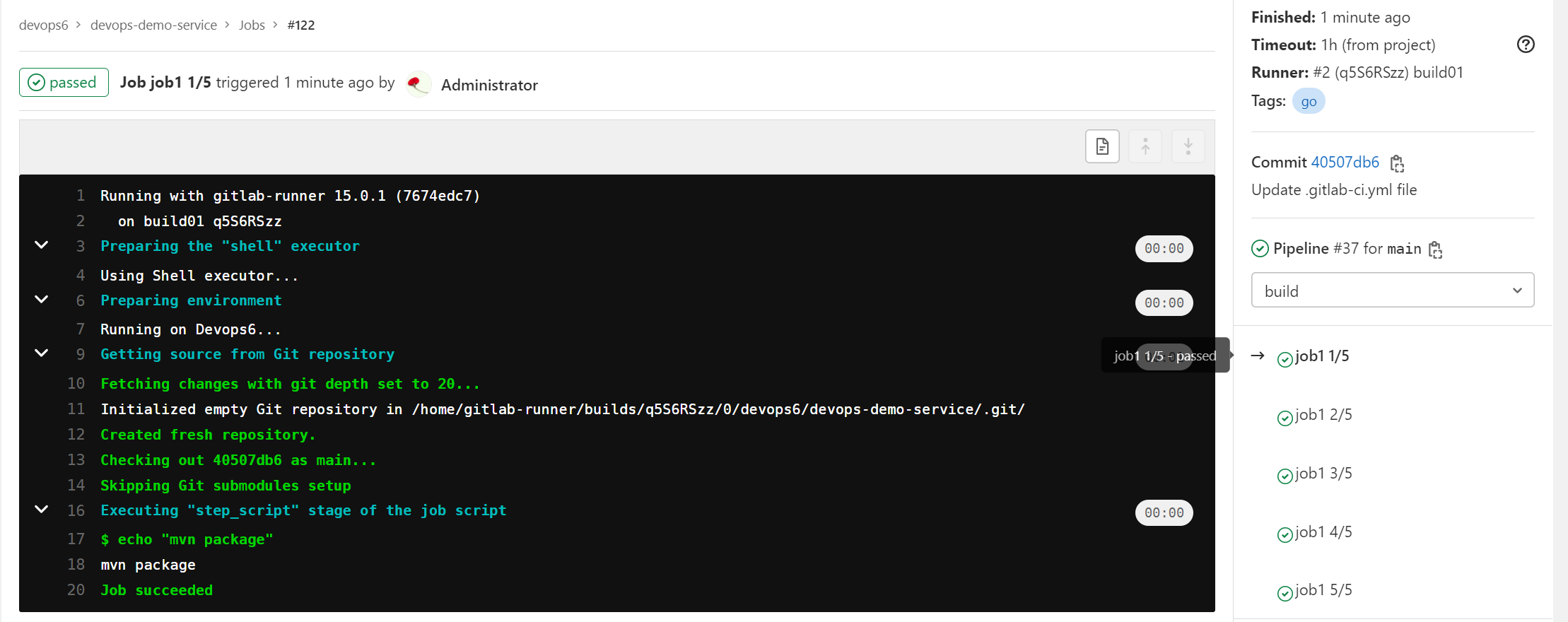Open the main branch link
The height and width of the screenshot is (622, 1568).
(x=1404, y=249)
